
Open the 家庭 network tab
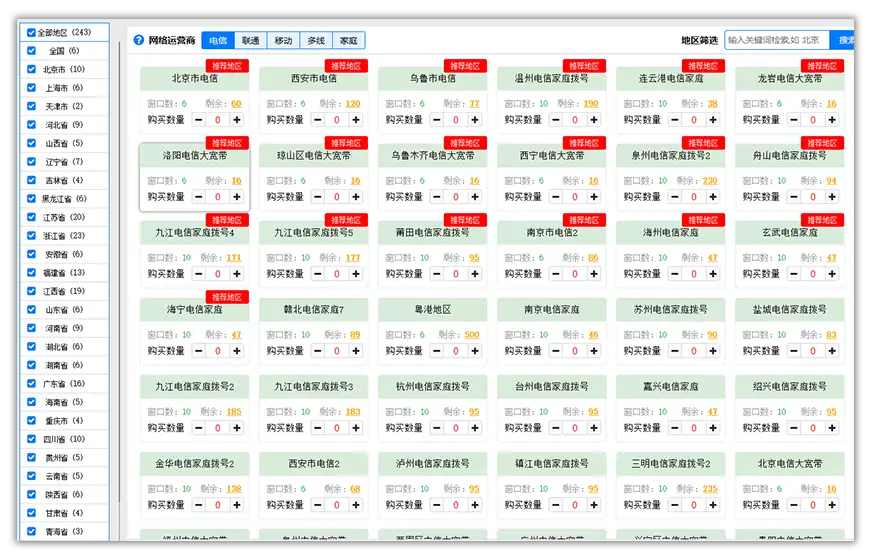(348, 41)
